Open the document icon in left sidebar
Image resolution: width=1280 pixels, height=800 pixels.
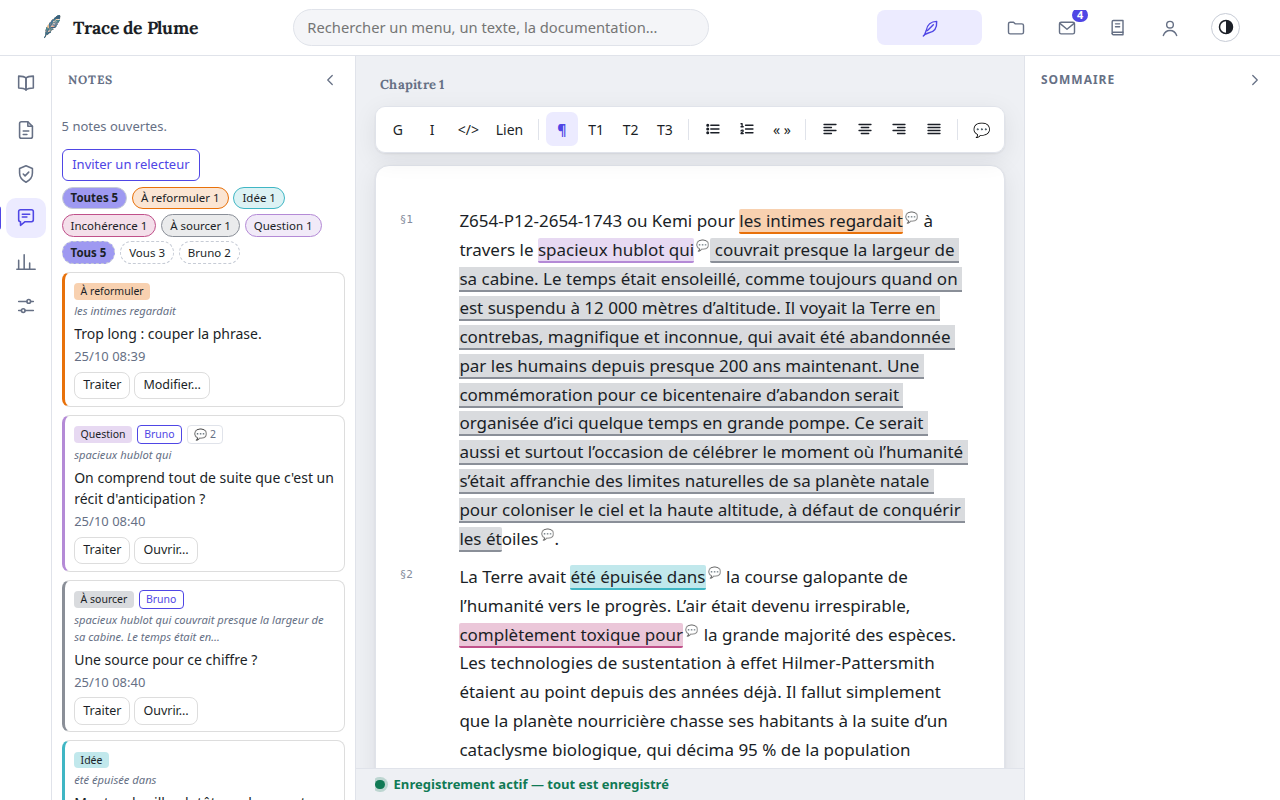click(x=26, y=130)
